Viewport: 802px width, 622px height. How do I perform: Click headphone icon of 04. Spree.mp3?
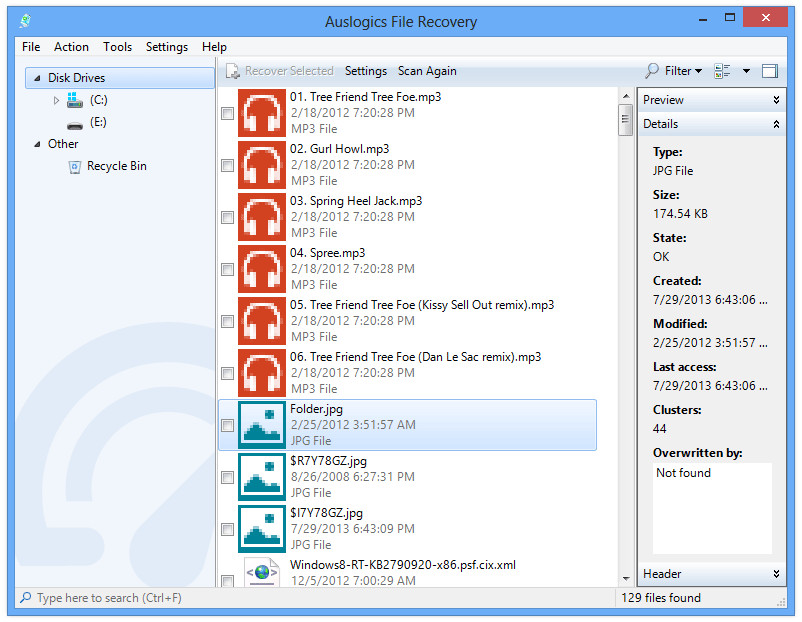(261, 269)
